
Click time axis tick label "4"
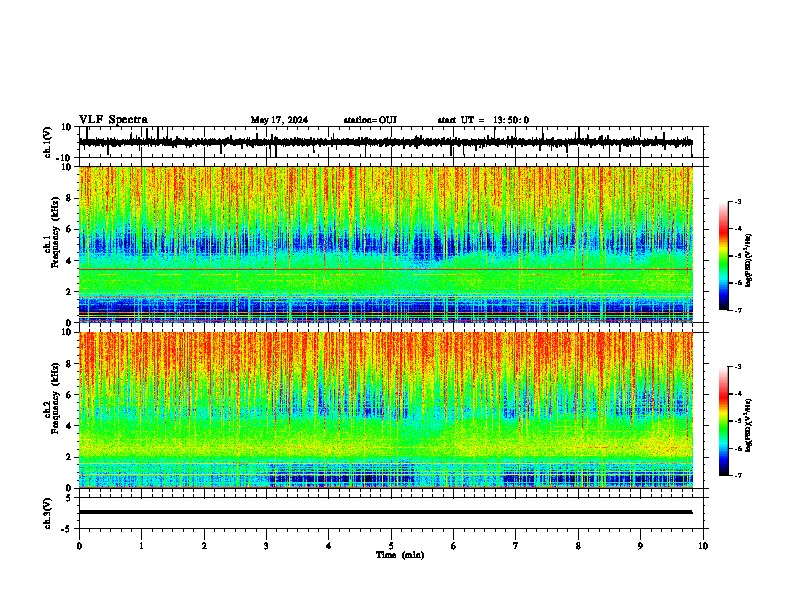[328, 546]
